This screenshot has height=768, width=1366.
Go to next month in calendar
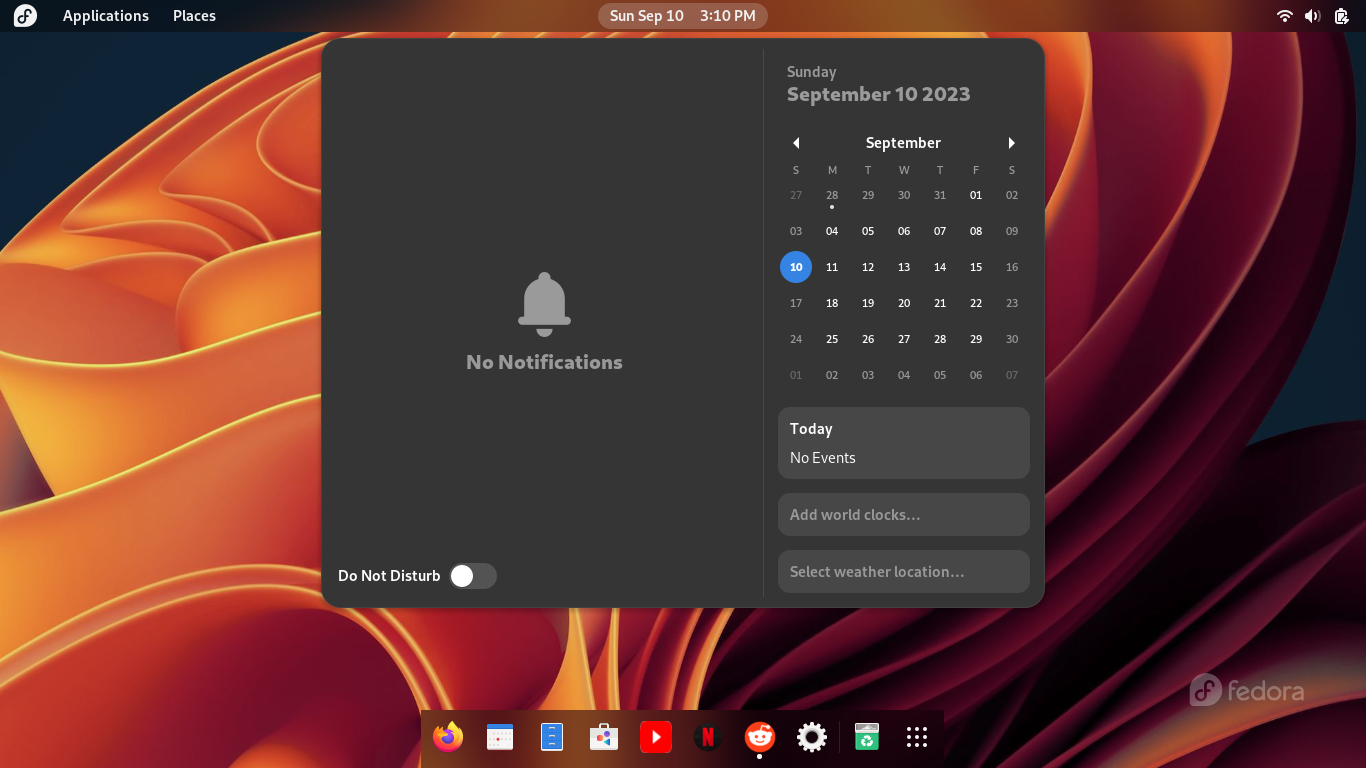pos(1012,143)
